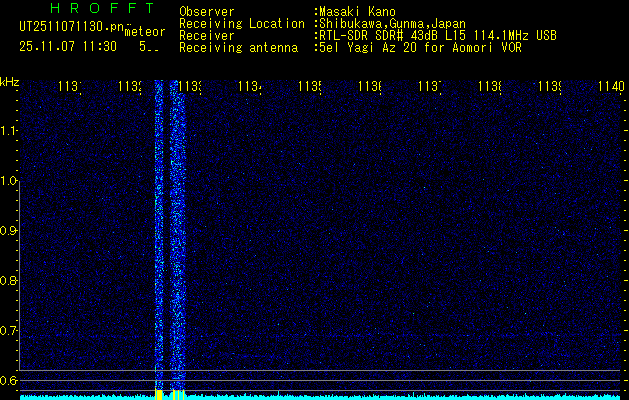Click the word meteor in the header
This screenshot has width=629, height=400.
coord(145,31)
